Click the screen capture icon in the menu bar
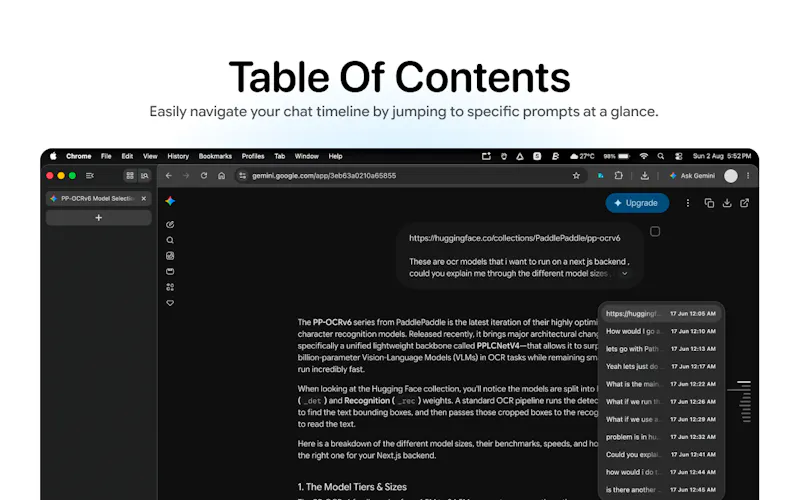Viewport: 800px width, 500px height. (x=486, y=156)
